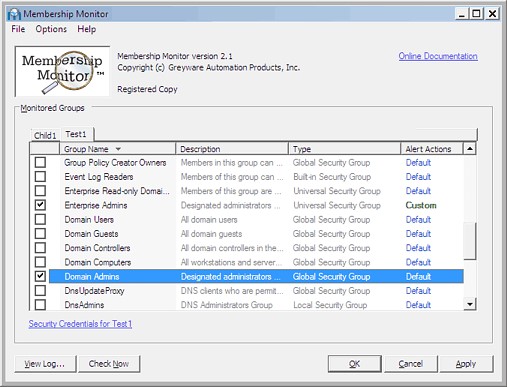Open Custom alert actions for Enterprise Admins
Screen dimensions: 507x387
(421, 205)
